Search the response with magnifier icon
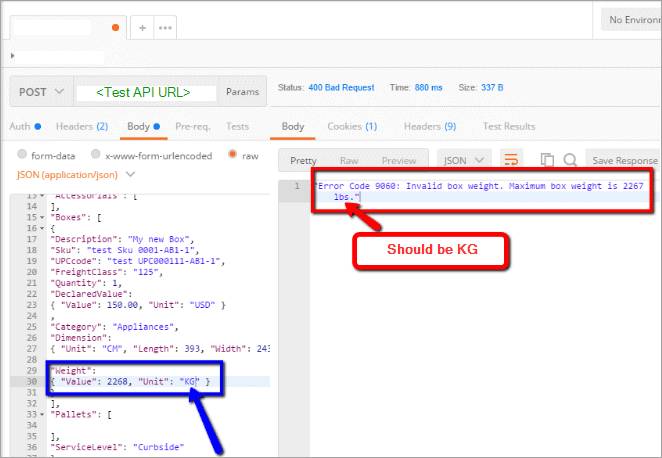 pyautogui.click(x=570, y=160)
